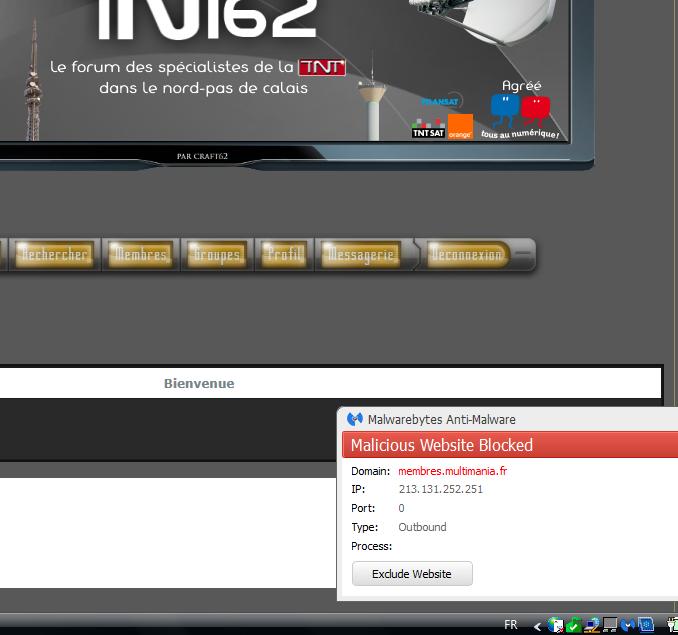Click the Malwarebytes logo in the popup
This screenshot has width=678, height=635.
(x=355, y=419)
